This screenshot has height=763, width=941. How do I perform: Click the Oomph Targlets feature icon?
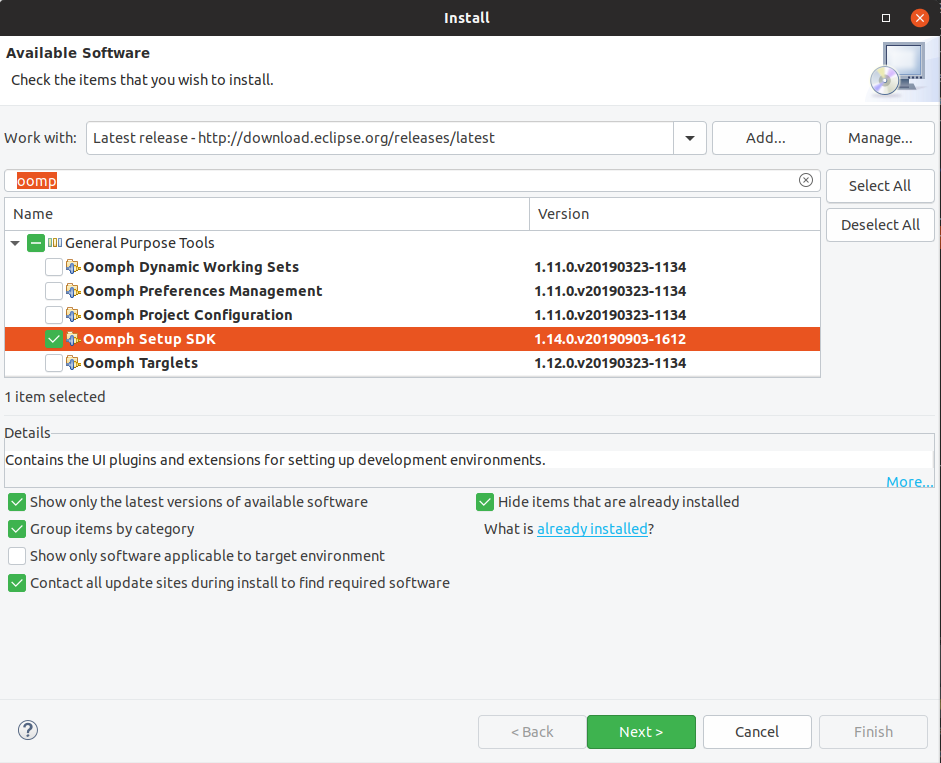[73, 363]
